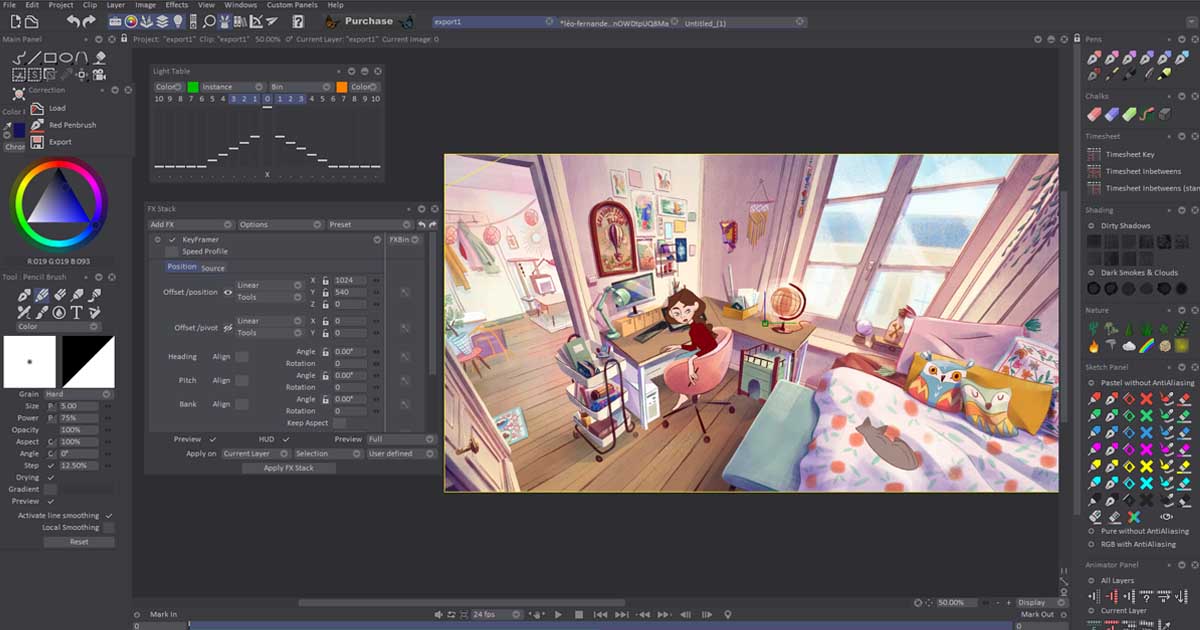Viewport: 1200px width, 630px height.
Task: Toggle Offset/position eye visibility icon
Action: coord(228,292)
